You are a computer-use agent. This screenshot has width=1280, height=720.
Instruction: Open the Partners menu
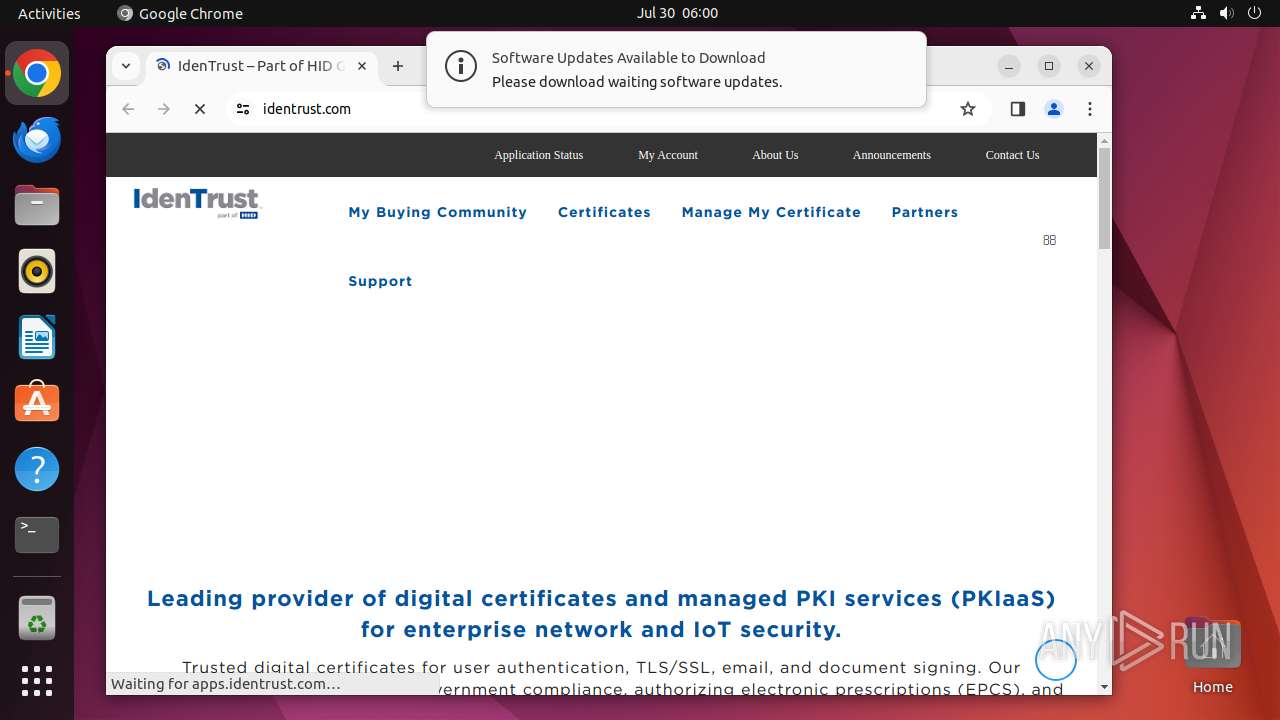pyautogui.click(x=925, y=212)
